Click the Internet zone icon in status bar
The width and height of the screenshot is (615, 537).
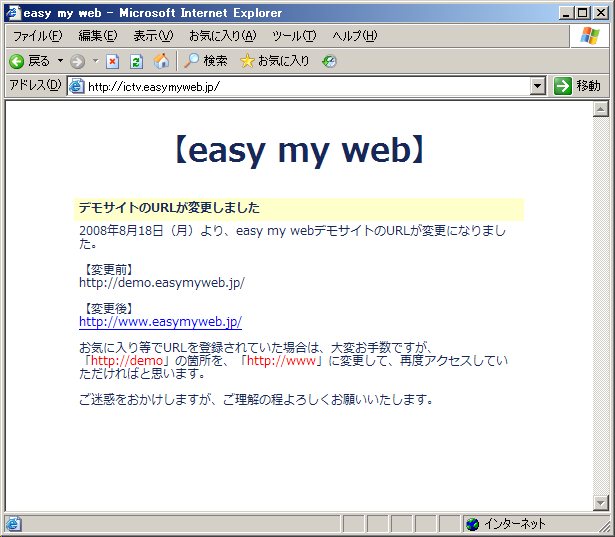pos(472,524)
